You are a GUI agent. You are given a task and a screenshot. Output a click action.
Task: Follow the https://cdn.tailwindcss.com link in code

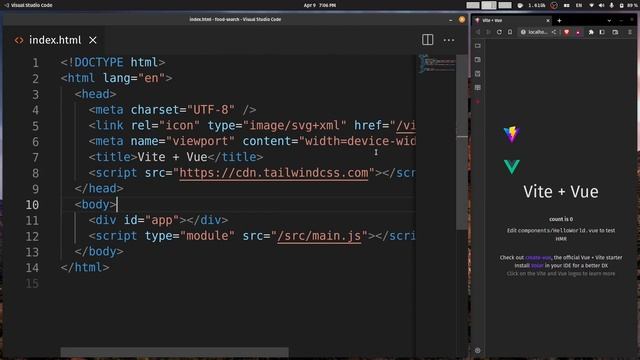pyautogui.click(x=273, y=173)
